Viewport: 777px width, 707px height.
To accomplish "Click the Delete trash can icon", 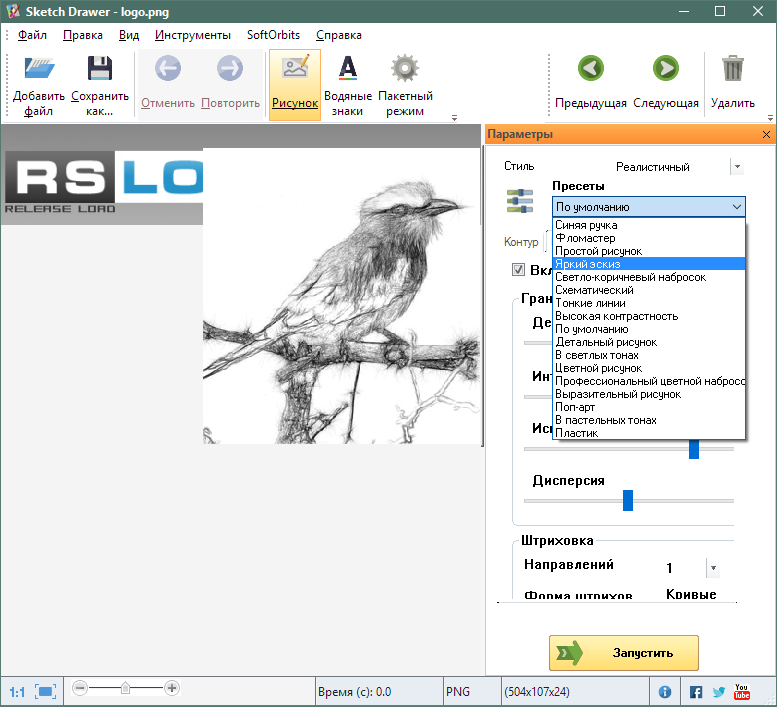I will tap(732, 69).
